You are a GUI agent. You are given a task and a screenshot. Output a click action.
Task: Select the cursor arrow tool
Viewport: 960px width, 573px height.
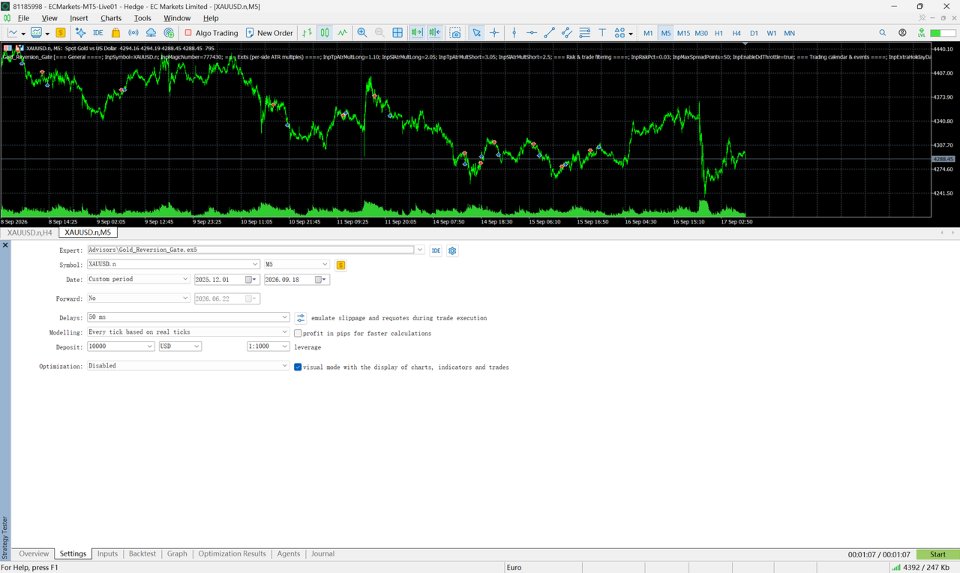[x=476, y=33]
